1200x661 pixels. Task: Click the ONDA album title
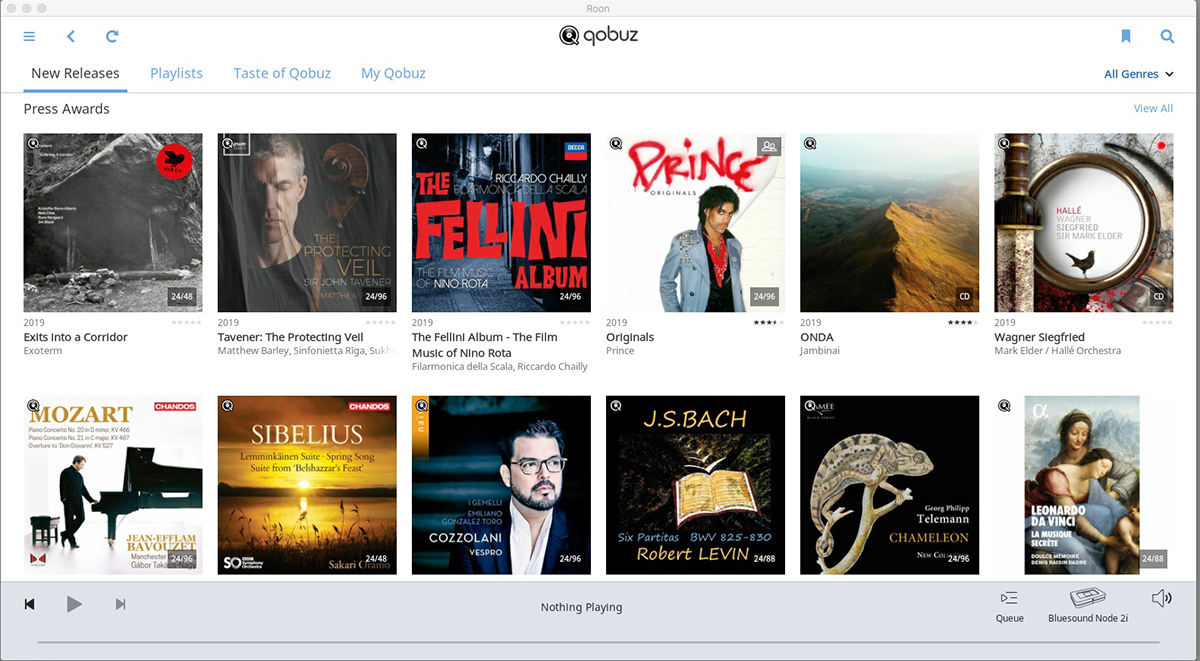pos(817,337)
